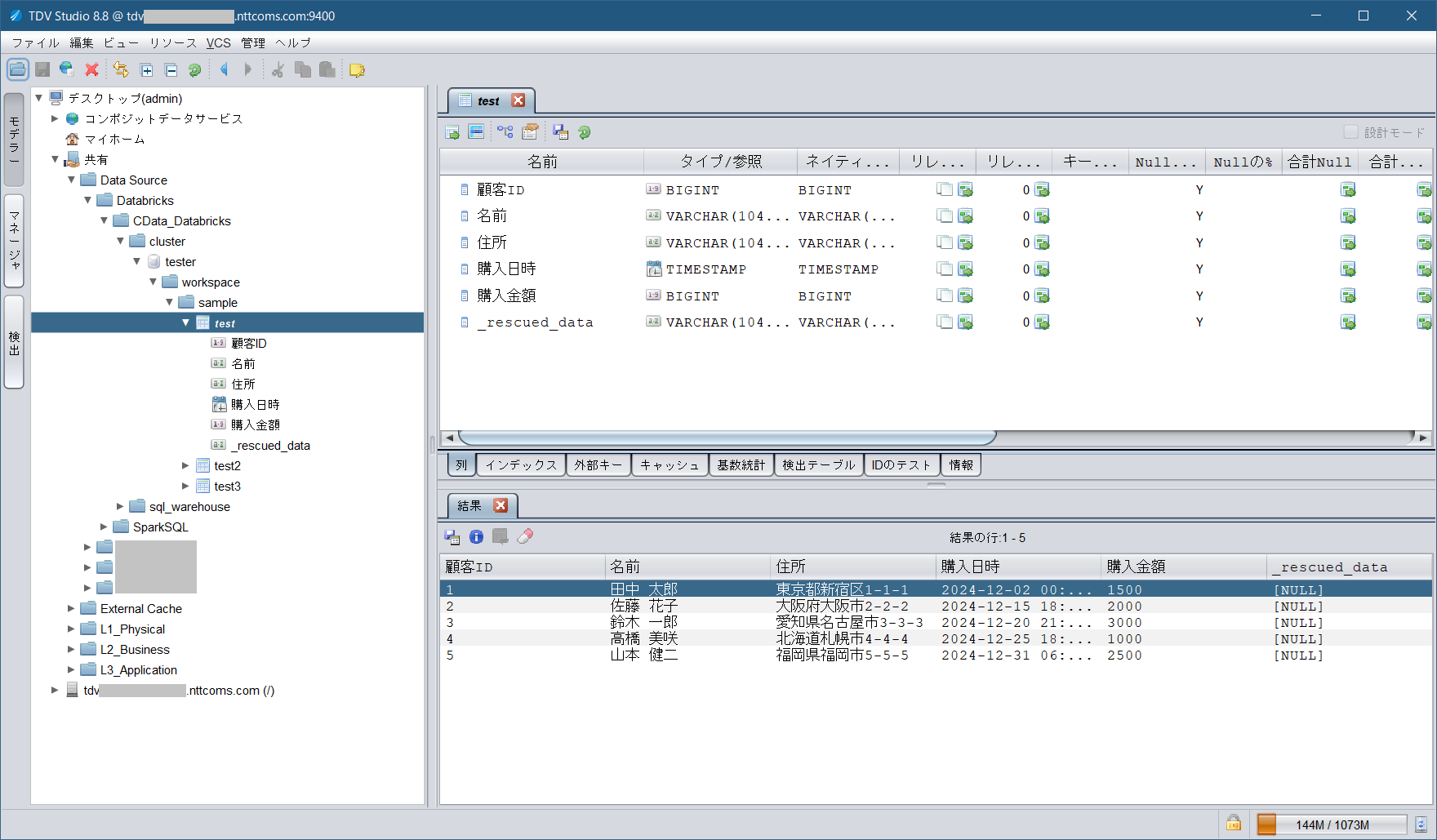The image size is (1437, 840).
Task: Expand the L3_Application folder
Action: pos(71,669)
